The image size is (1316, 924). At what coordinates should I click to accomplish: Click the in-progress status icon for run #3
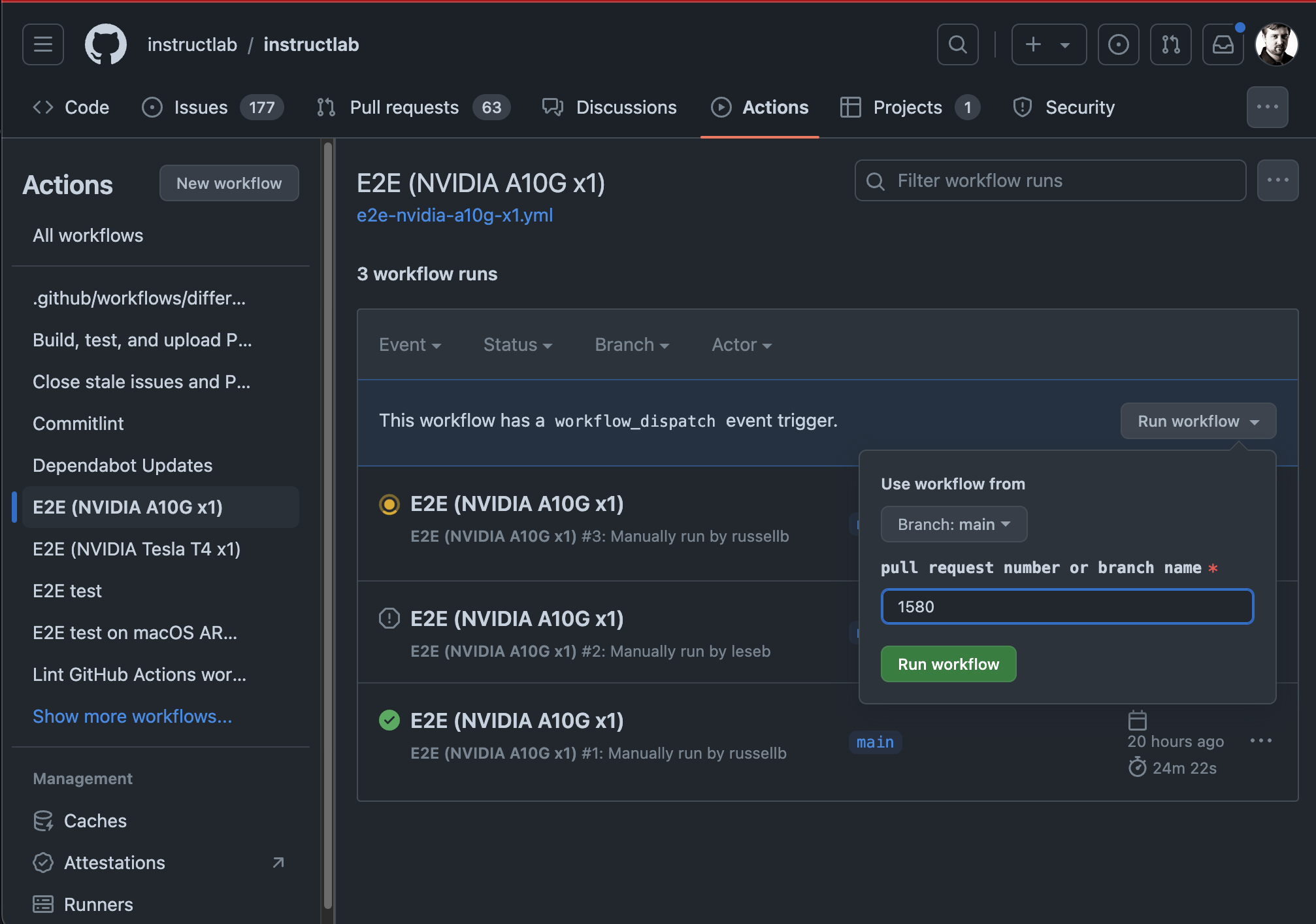(x=389, y=504)
